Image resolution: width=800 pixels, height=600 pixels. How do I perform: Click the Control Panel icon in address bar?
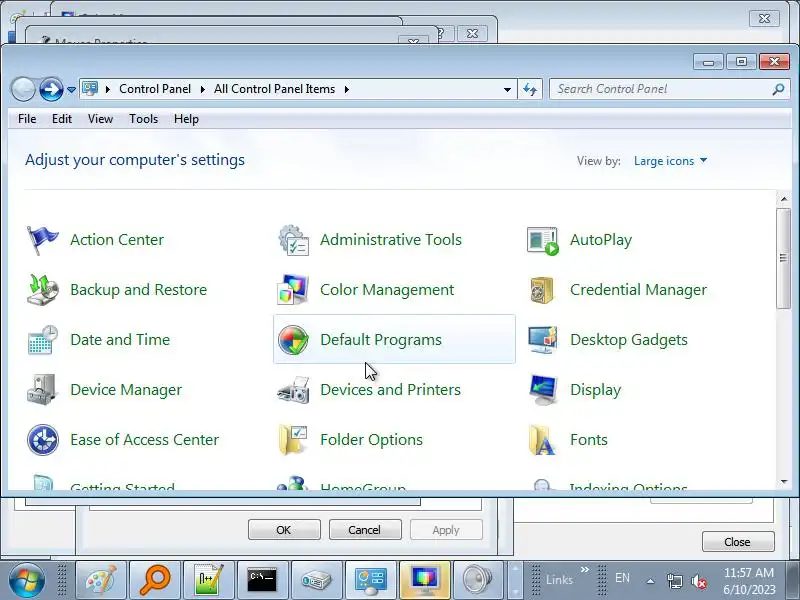tap(90, 89)
